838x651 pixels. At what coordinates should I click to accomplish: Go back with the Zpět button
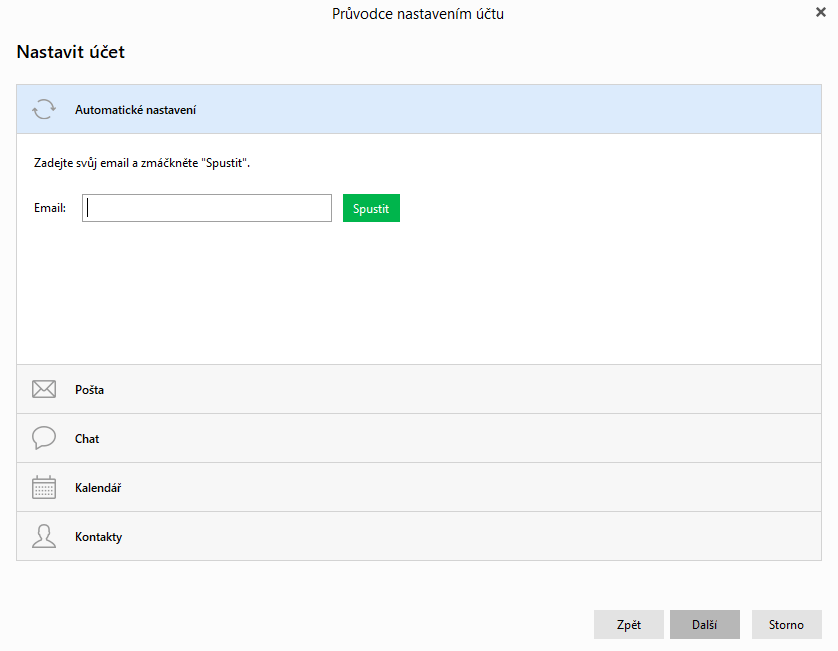629,625
